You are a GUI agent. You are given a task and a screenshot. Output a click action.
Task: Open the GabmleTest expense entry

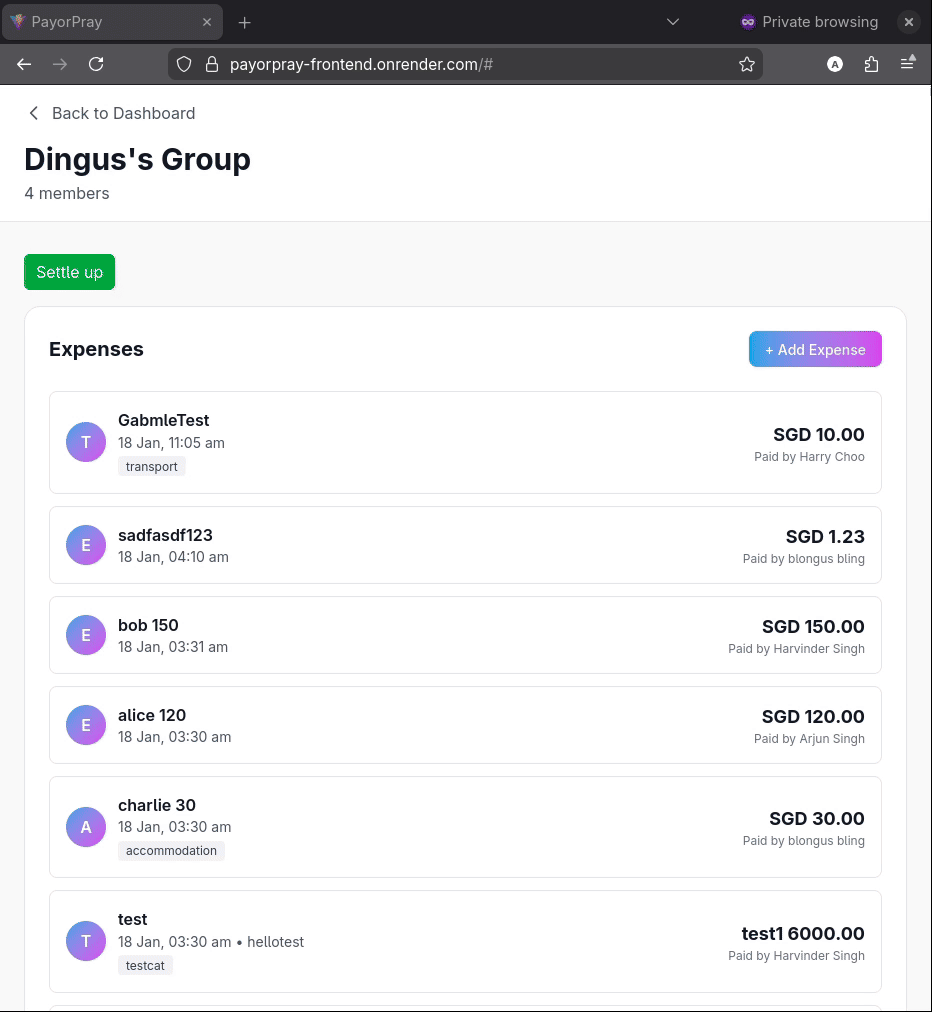(465, 442)
